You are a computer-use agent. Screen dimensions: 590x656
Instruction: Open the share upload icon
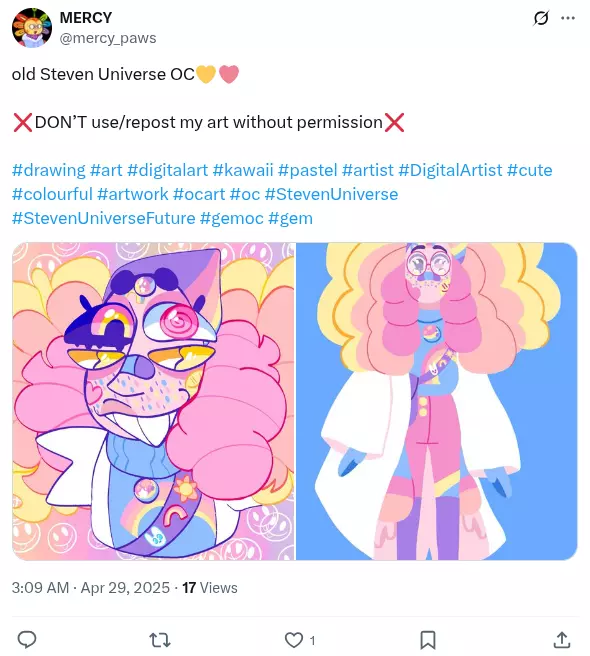[562, 640]
